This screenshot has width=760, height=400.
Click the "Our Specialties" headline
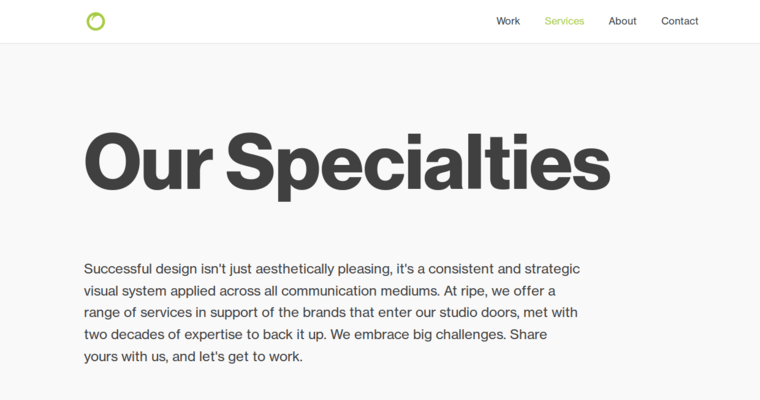[x=347, y=162]
